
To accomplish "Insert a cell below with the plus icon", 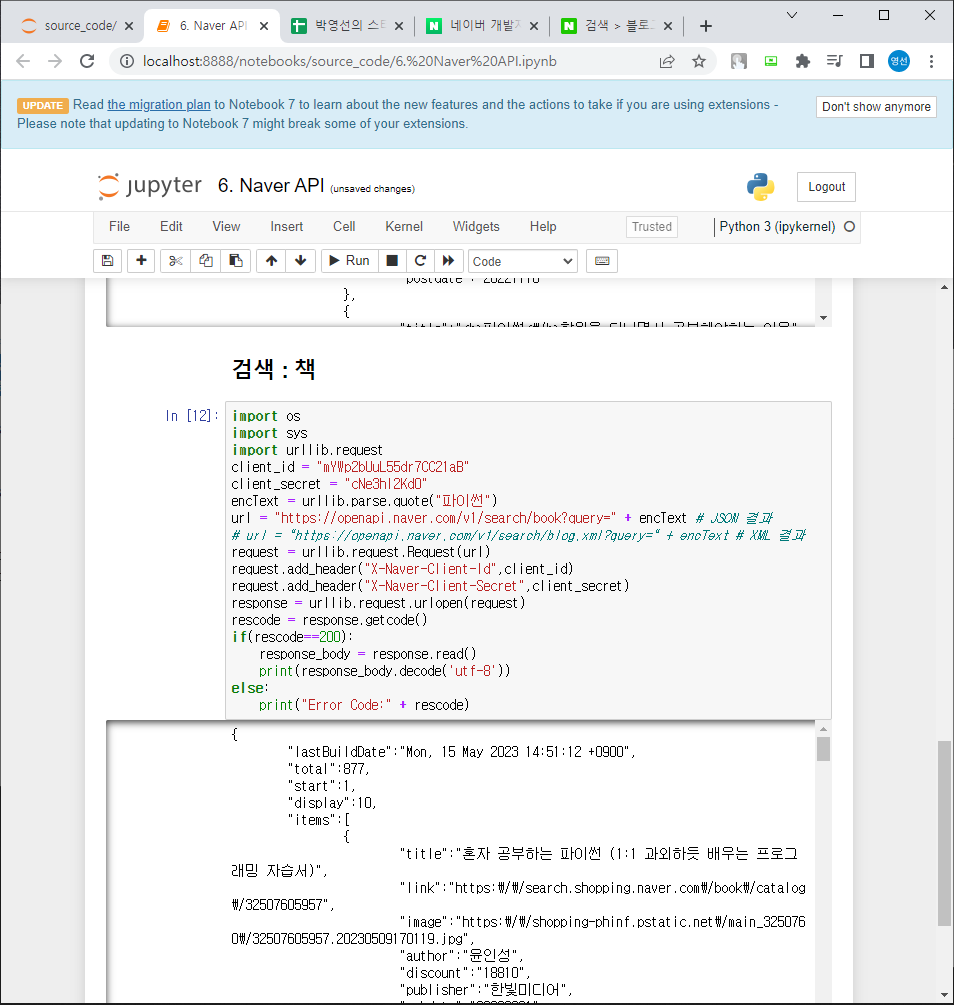I will [x=141, y=261].
